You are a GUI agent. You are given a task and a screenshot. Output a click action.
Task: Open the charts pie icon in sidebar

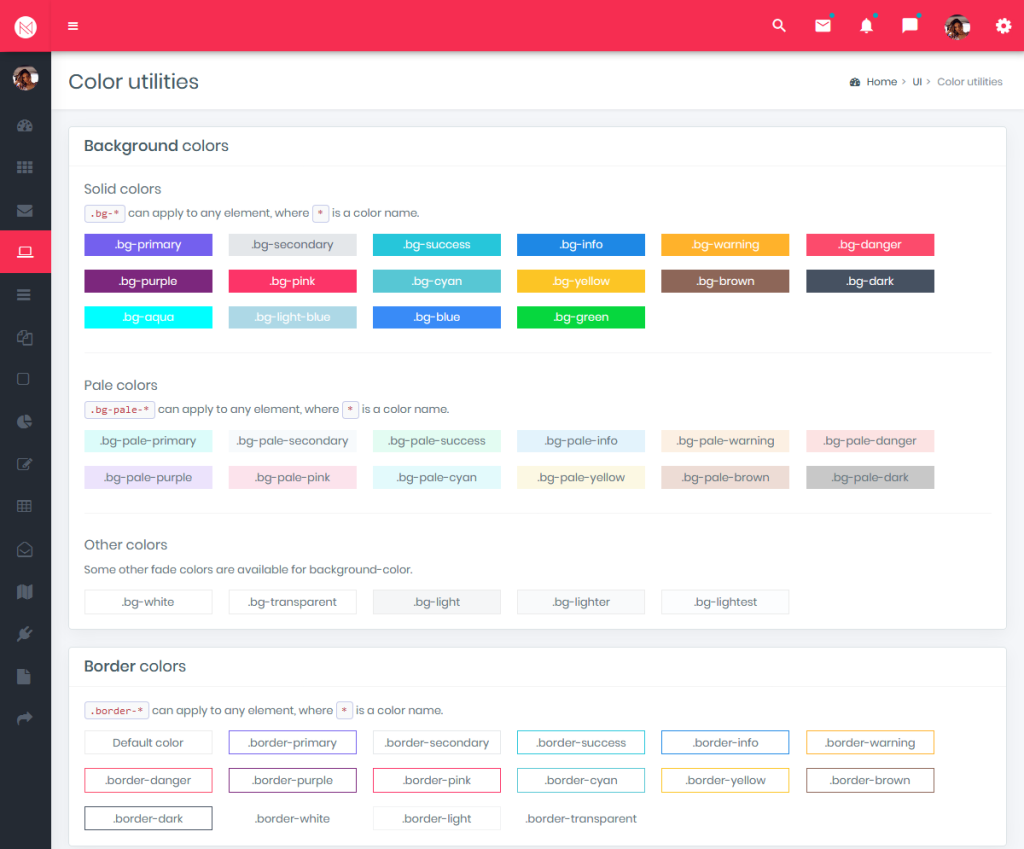(x=25, y=421)
